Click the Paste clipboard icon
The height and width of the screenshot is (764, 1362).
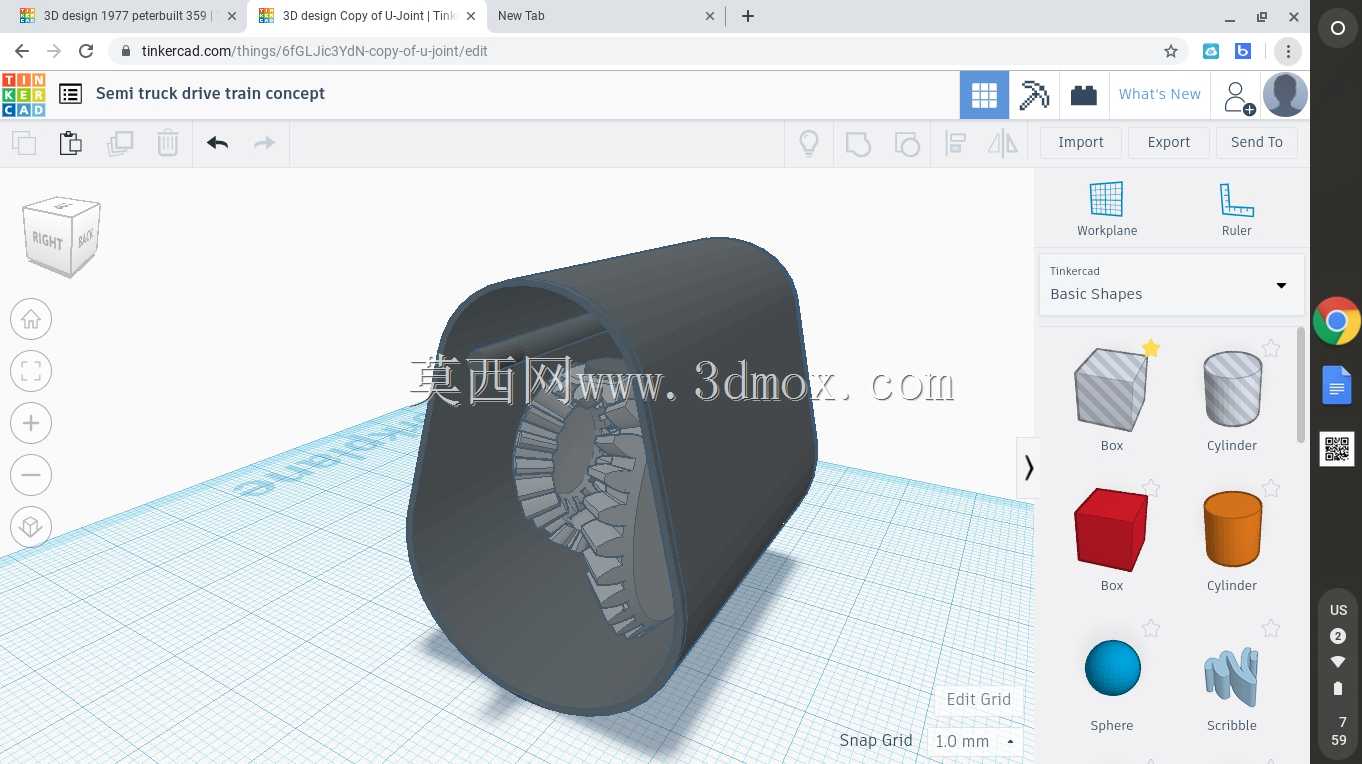71,143
